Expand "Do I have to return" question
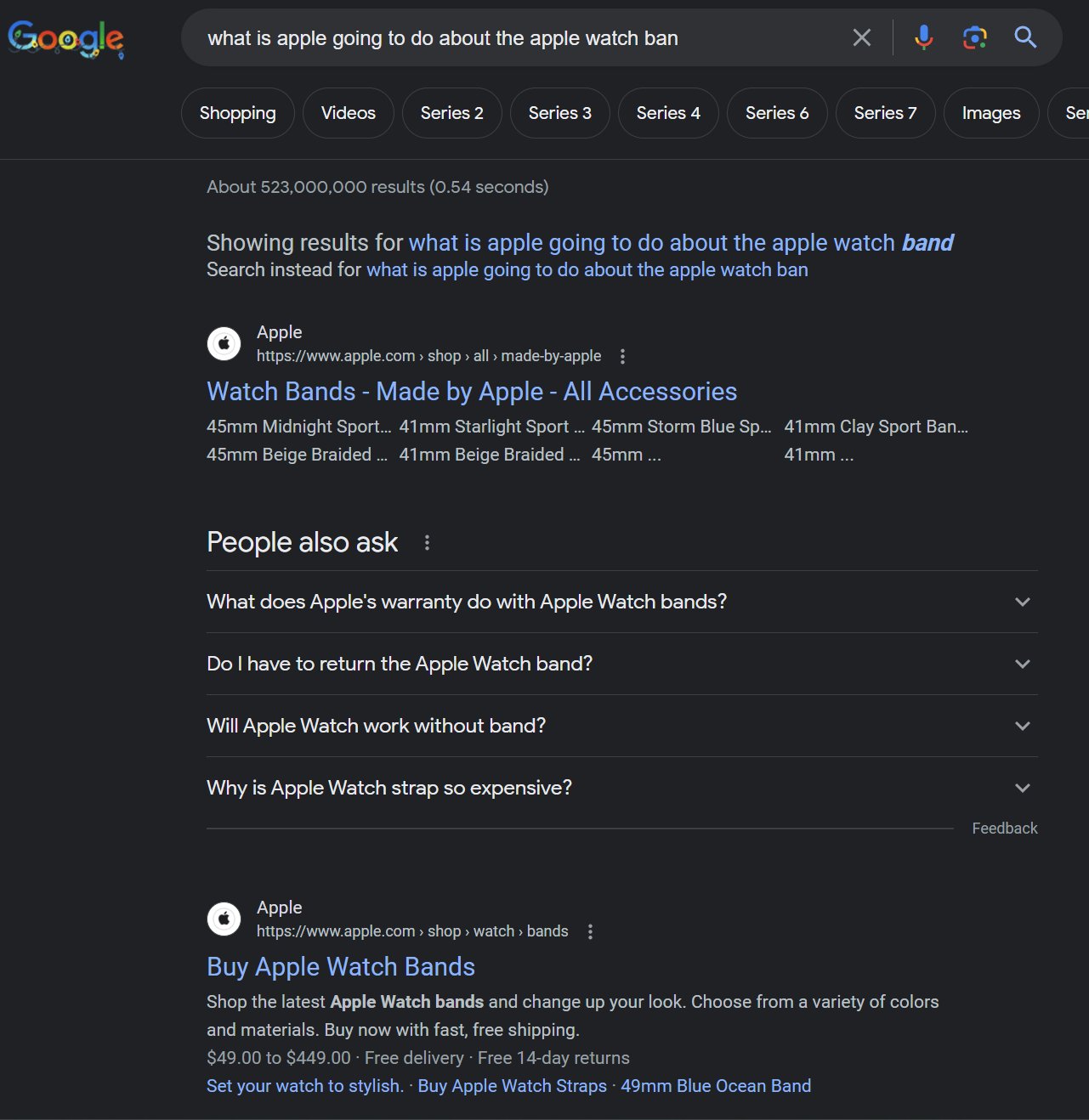Screen dimensions: 1089x1120 tap(621, 664)
